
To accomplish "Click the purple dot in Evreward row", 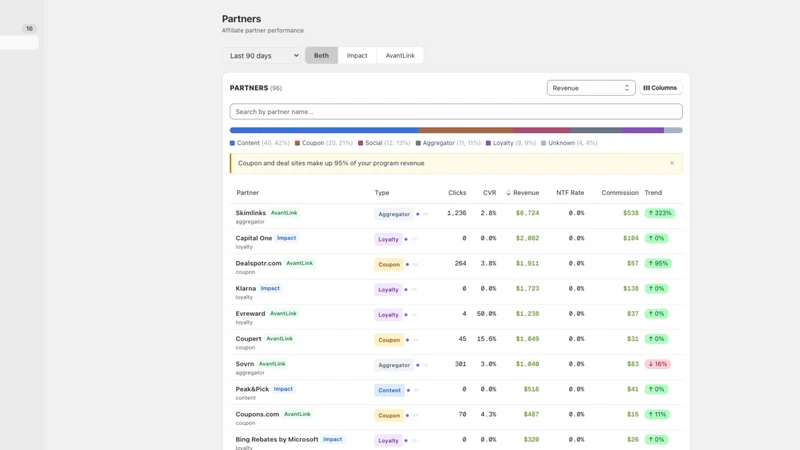I will [x=406, y=315].
